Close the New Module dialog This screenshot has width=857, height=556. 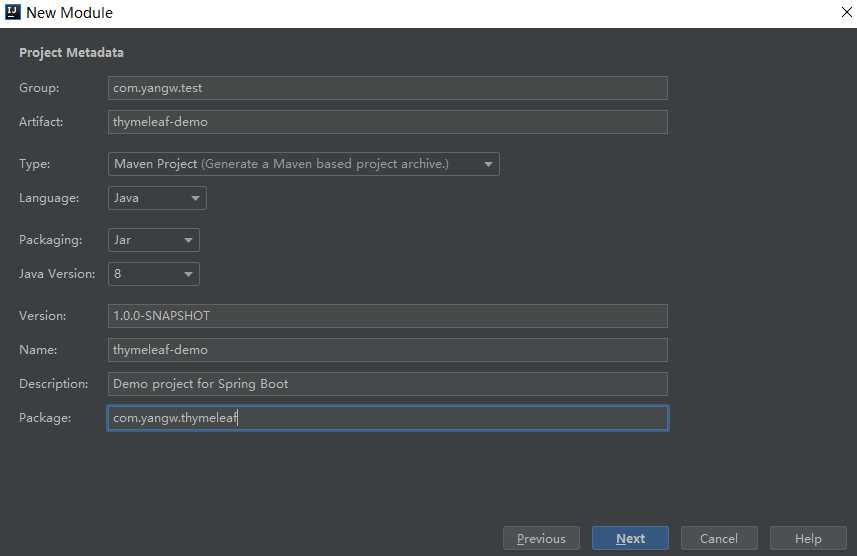(845, 13)
